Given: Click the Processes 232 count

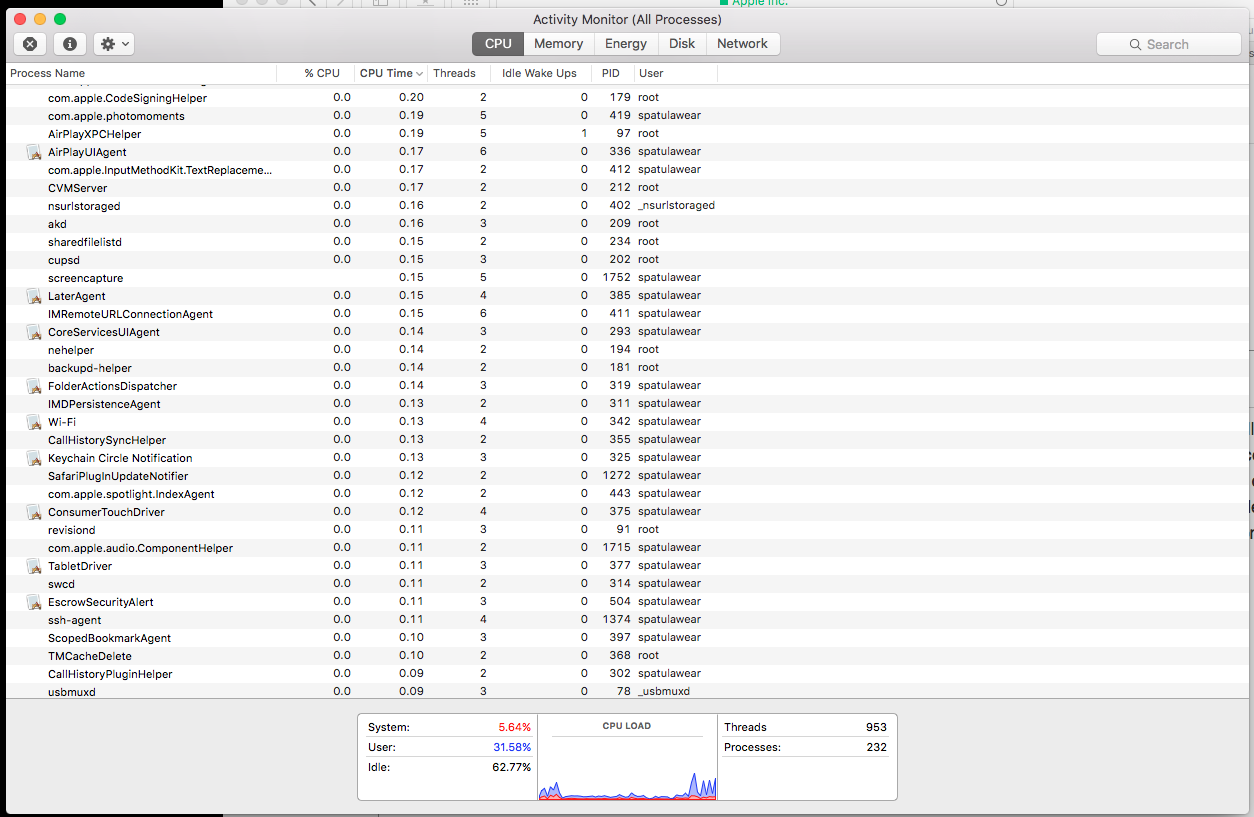Looking at the screenshot, I should (x=876, y=747).
